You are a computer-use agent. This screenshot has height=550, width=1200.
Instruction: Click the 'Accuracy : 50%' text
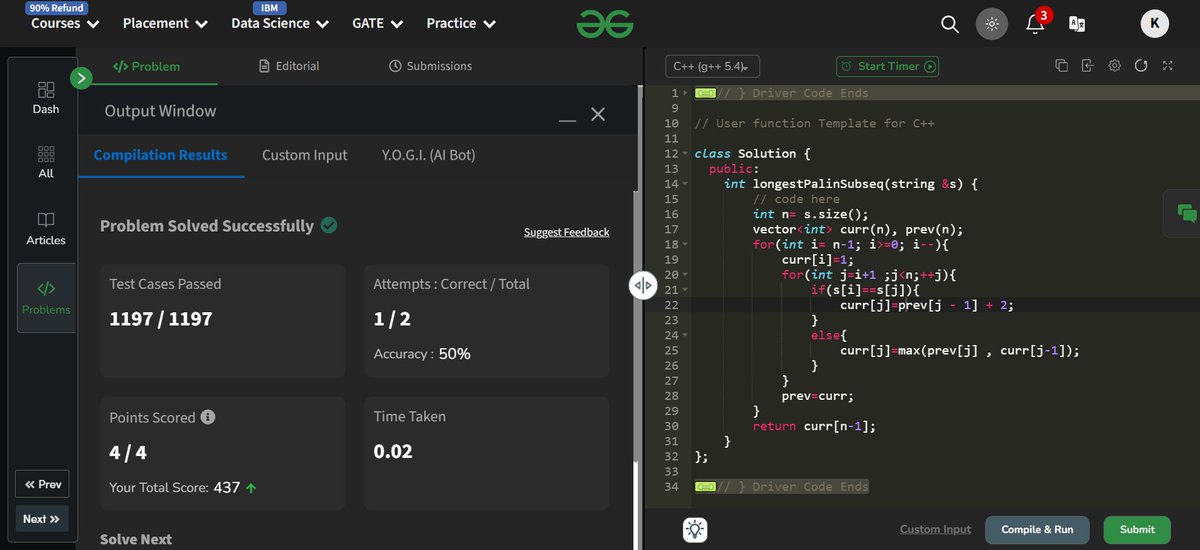(422, 354)
